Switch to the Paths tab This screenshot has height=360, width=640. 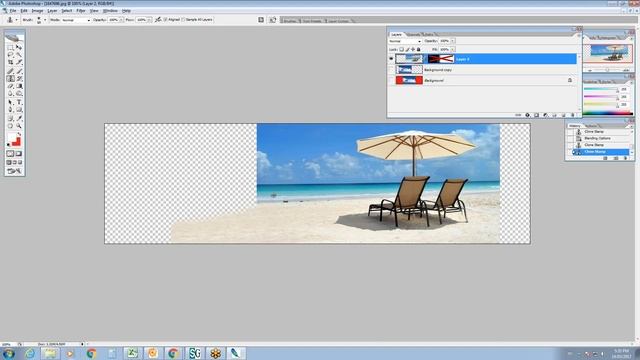click(x=429, y=35)
